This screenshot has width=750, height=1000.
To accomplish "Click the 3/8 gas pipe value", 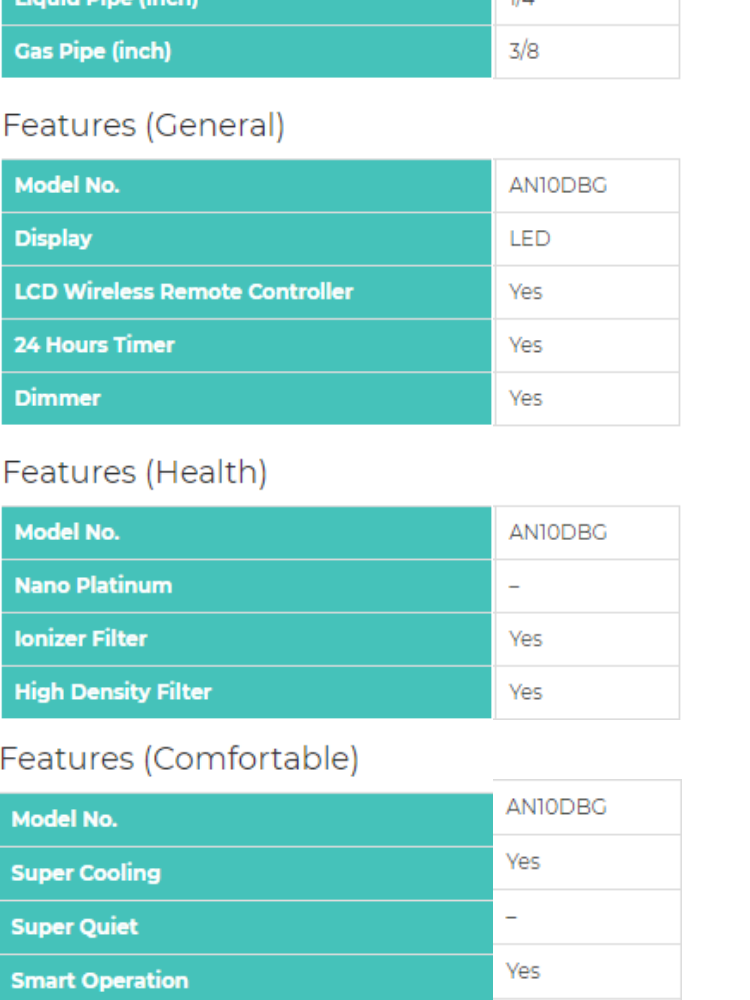I will pyautogui.click(x=523, y=51).
